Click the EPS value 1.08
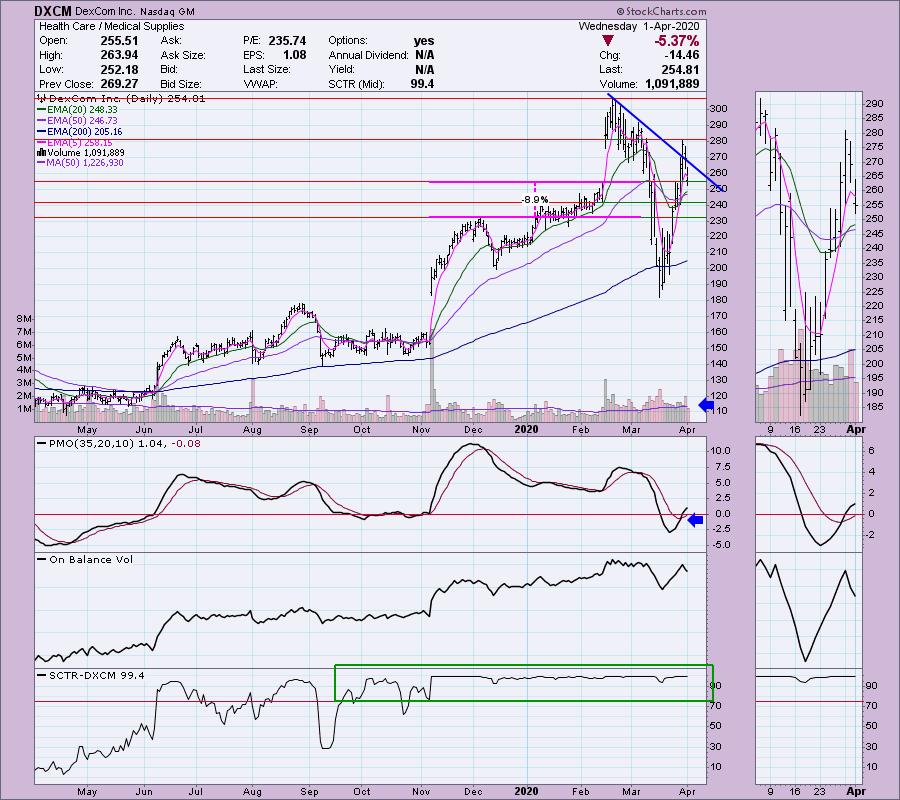This screenshot has height=800, width=900. click(294, 55)
